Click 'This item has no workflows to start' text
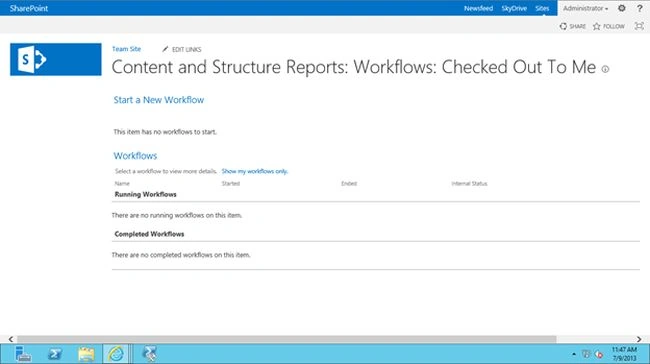 [165, 132]
